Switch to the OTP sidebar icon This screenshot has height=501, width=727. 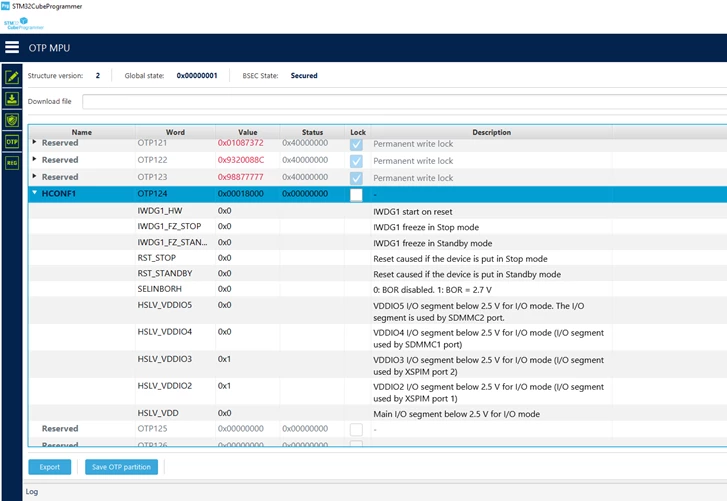pyautogui.click(x=12, y=142)
